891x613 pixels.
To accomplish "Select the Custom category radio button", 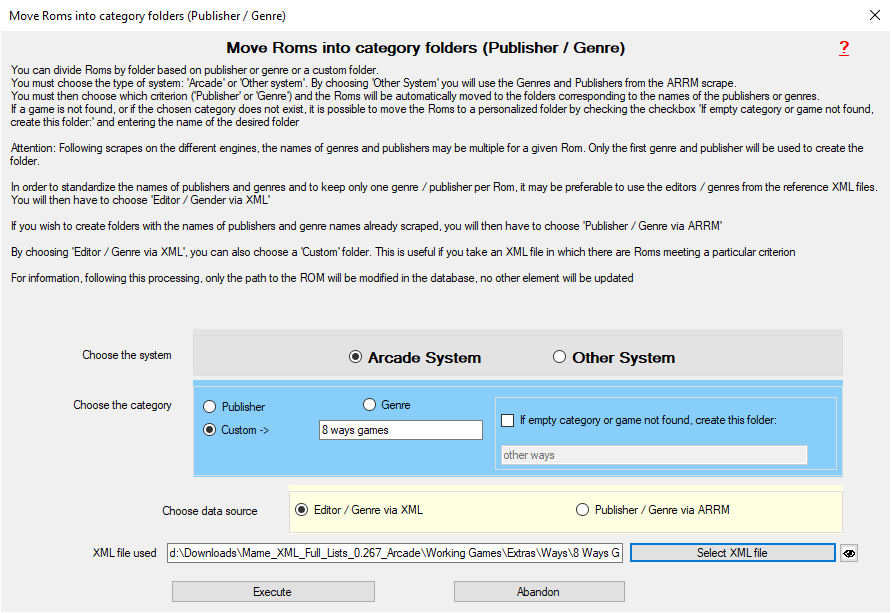I will coord(209,430).
